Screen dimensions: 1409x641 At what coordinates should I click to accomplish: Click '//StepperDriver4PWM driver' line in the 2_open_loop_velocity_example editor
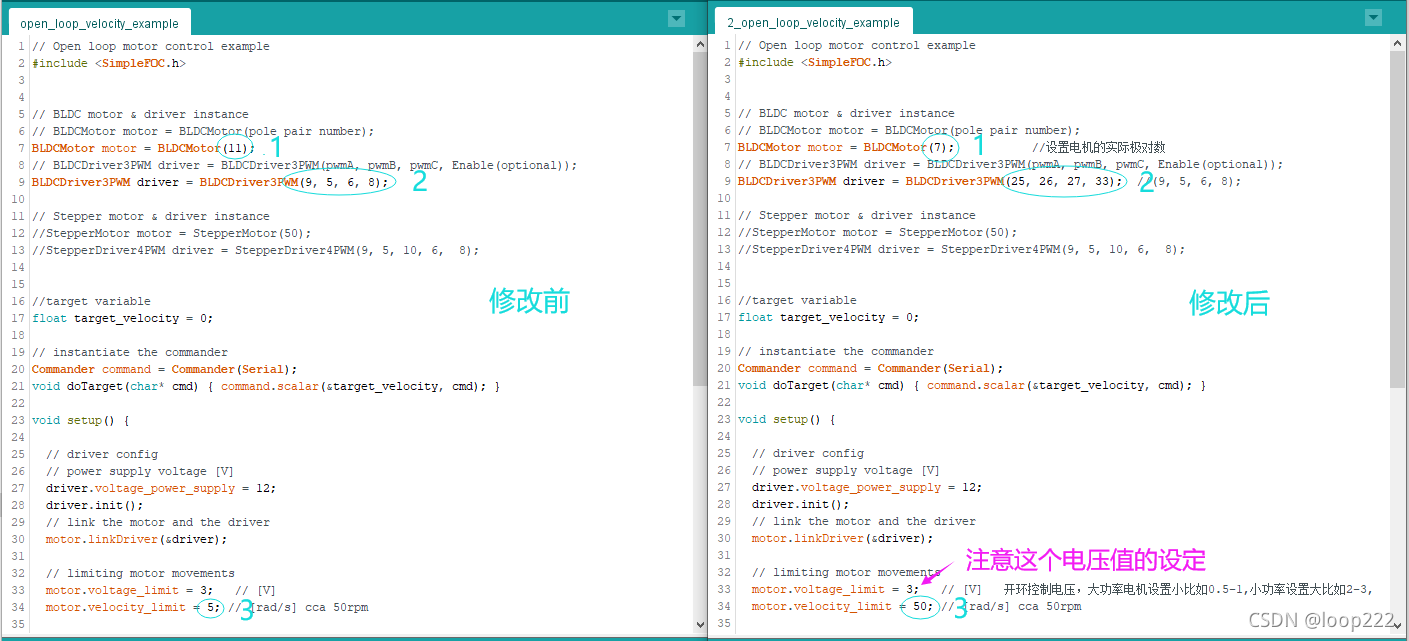(961, 249)
